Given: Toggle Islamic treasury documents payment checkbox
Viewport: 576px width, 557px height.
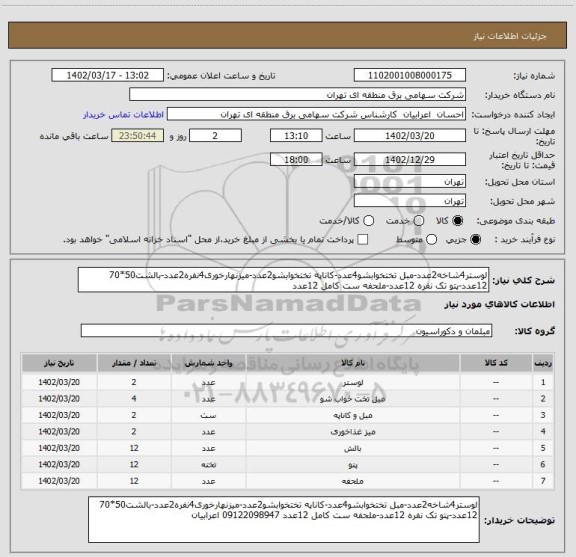Looking at the screenshot, I should pos(363,240).
